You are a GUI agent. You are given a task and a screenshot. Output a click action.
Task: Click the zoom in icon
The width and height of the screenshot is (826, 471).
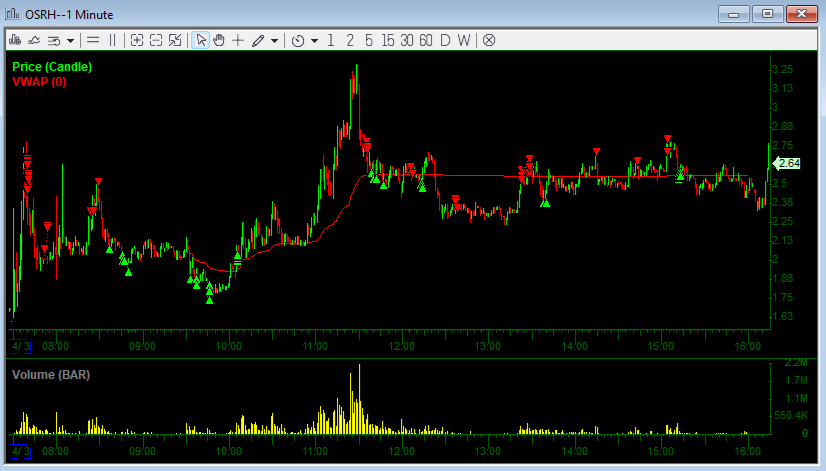tap(137, 40)
